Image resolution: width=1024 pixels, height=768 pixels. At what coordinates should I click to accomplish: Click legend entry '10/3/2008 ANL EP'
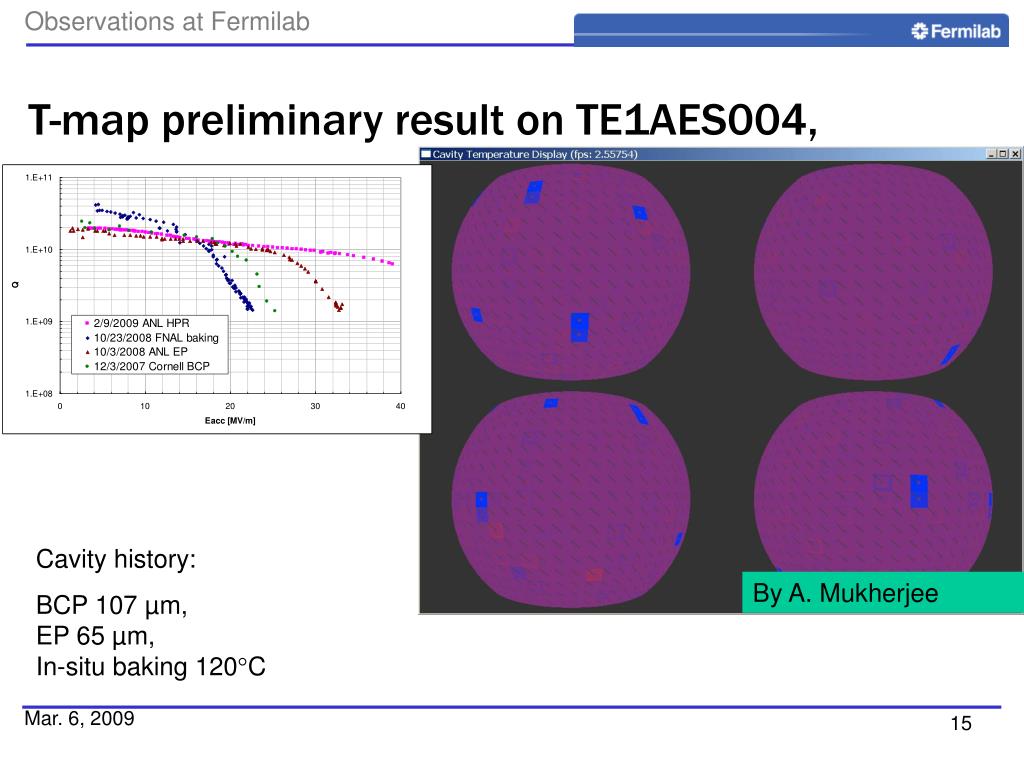pyautogui.click(x=140, y=352)
